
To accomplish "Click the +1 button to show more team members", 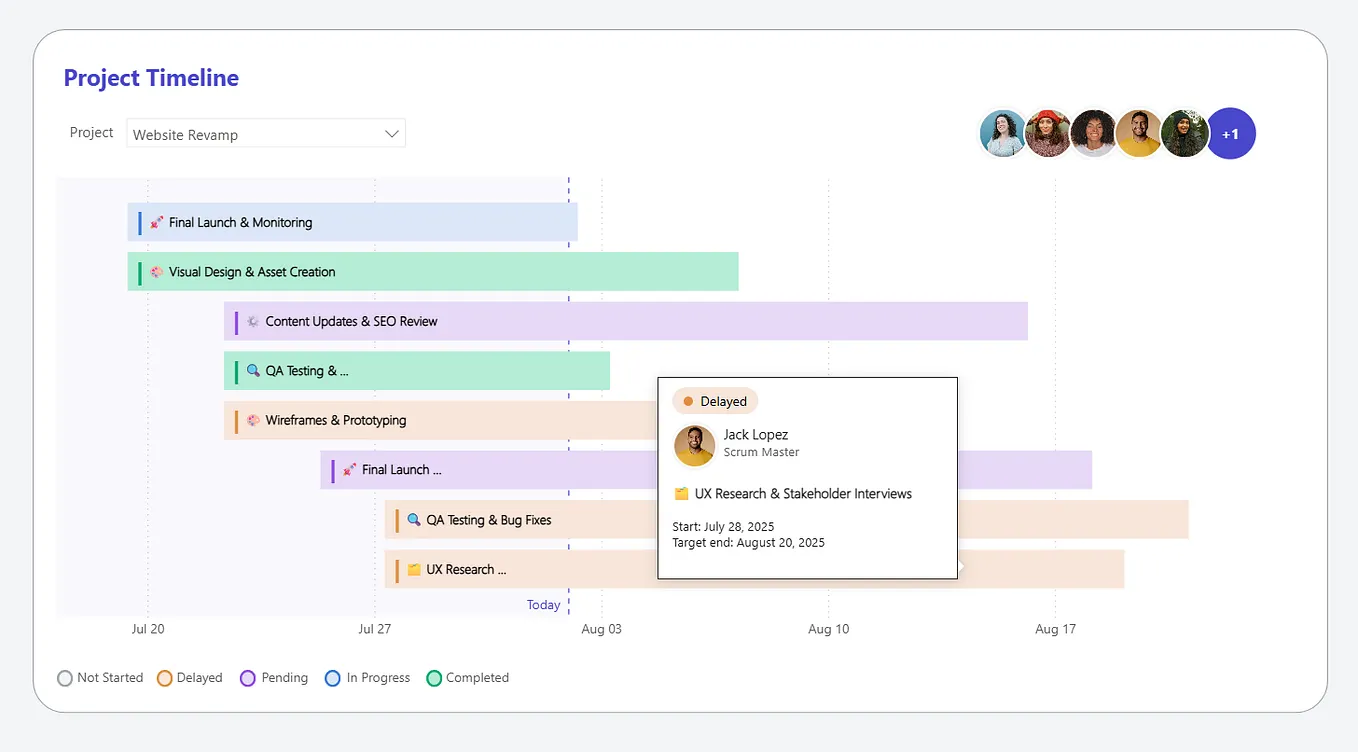I will [1231, 133].
